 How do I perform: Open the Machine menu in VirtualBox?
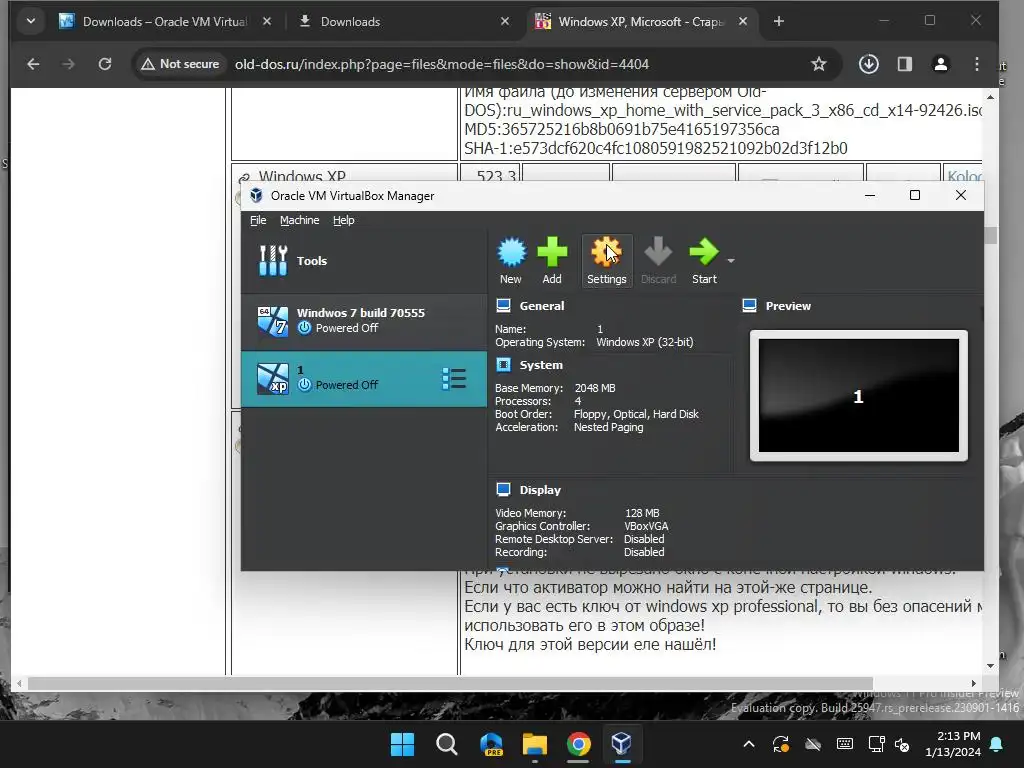coord(299,220)
